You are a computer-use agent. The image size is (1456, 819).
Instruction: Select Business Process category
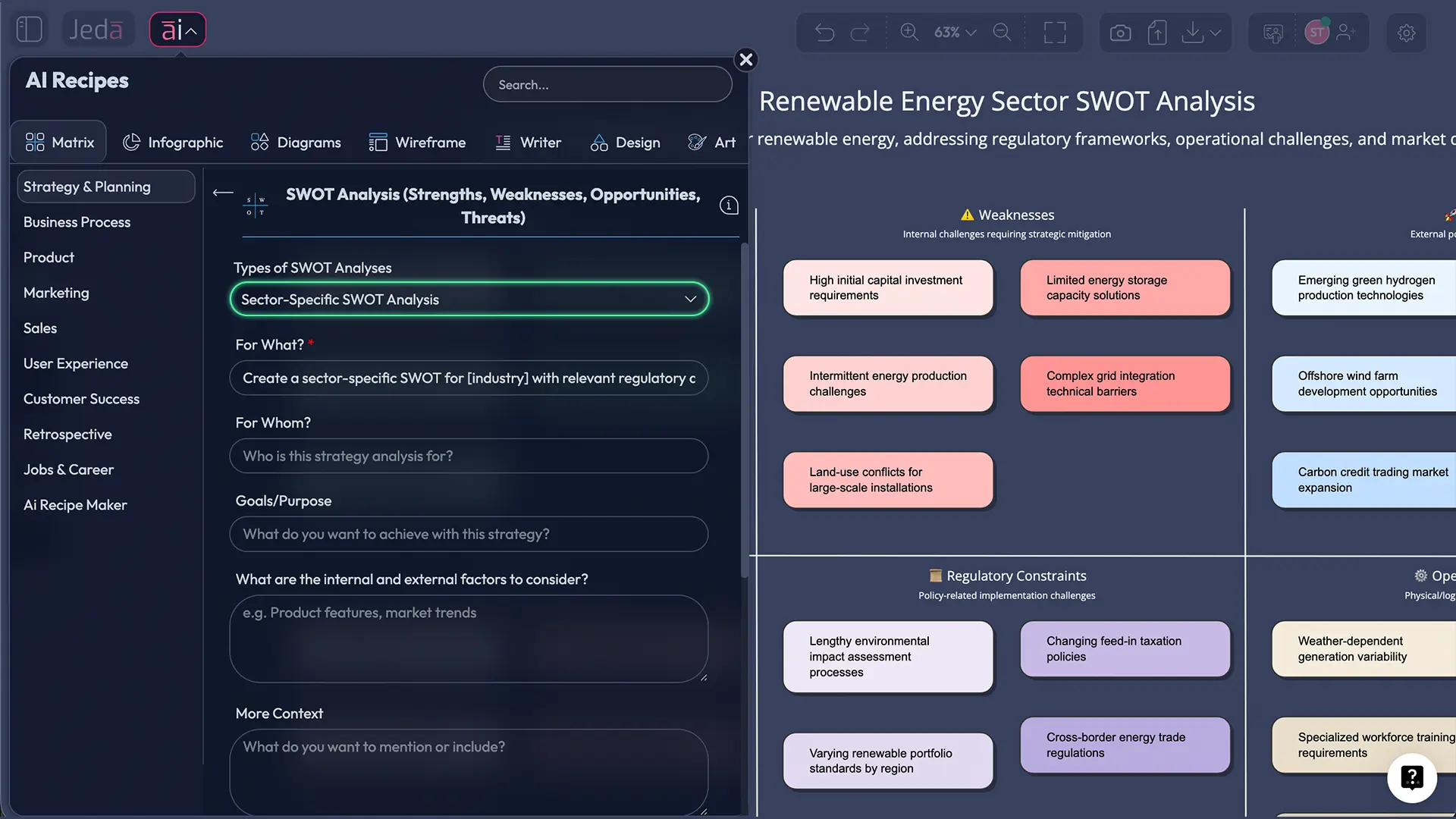(x=77, y=222)
